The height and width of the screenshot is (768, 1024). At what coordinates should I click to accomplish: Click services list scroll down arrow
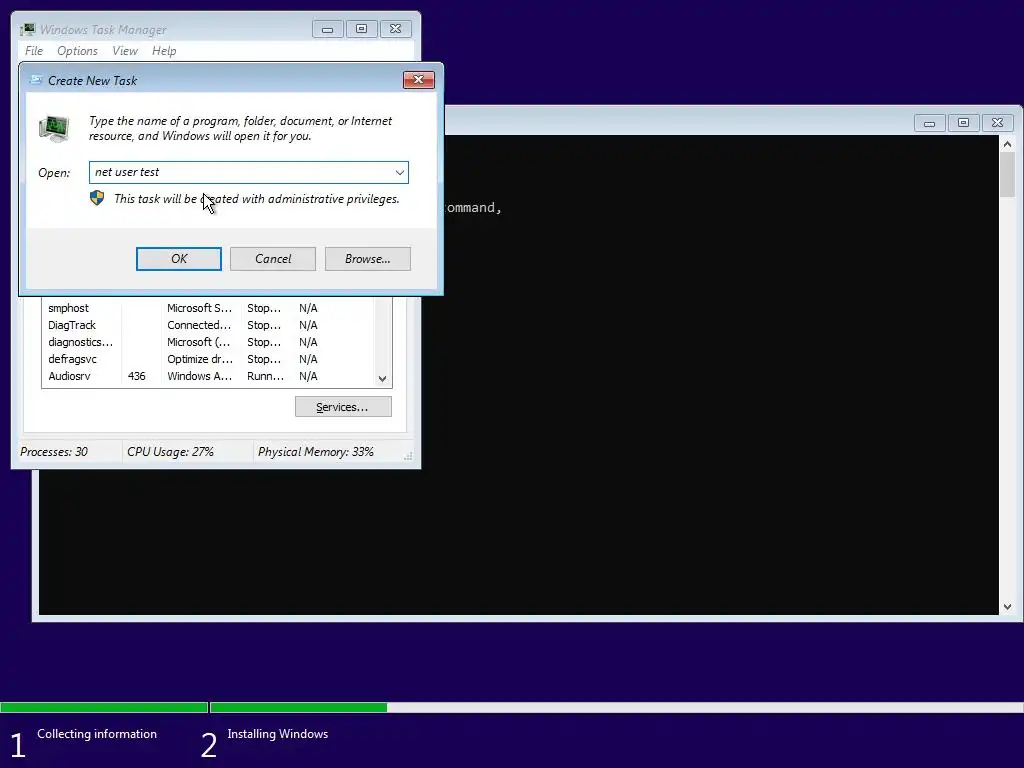click(383, 379)
